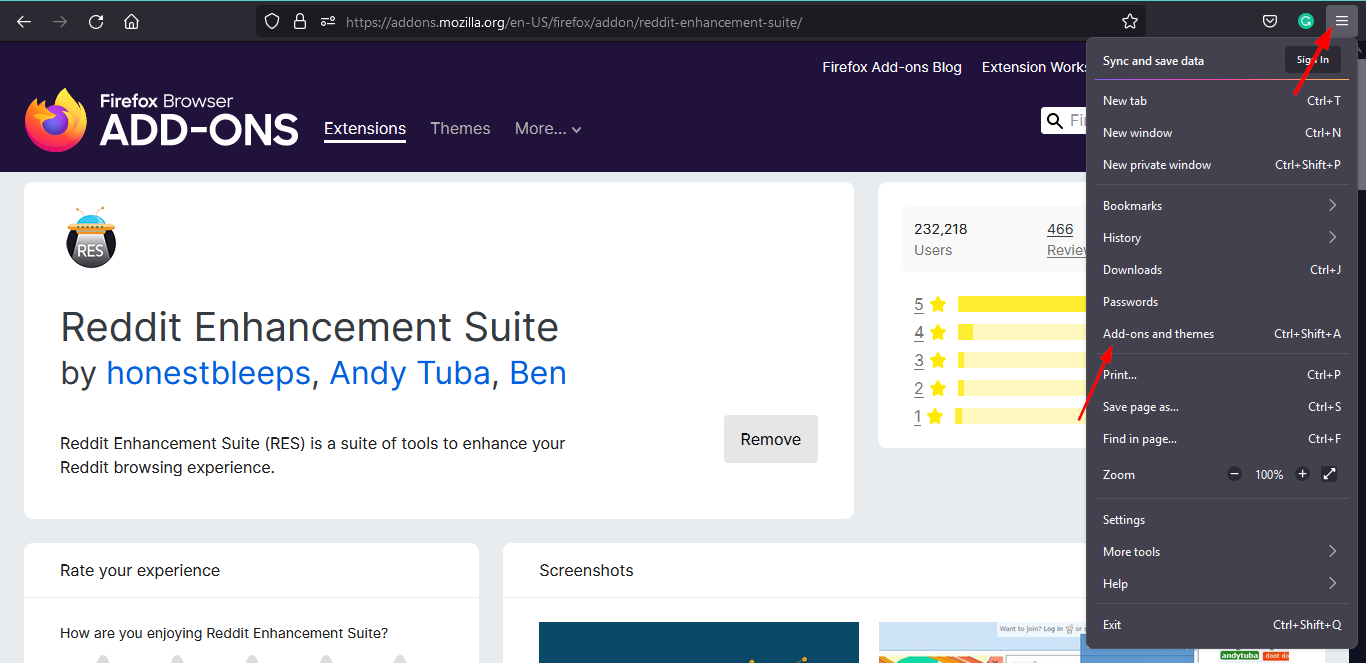Click the Remove extension button
Screen dimensions: 1366x663
click(x=770, y=439)
